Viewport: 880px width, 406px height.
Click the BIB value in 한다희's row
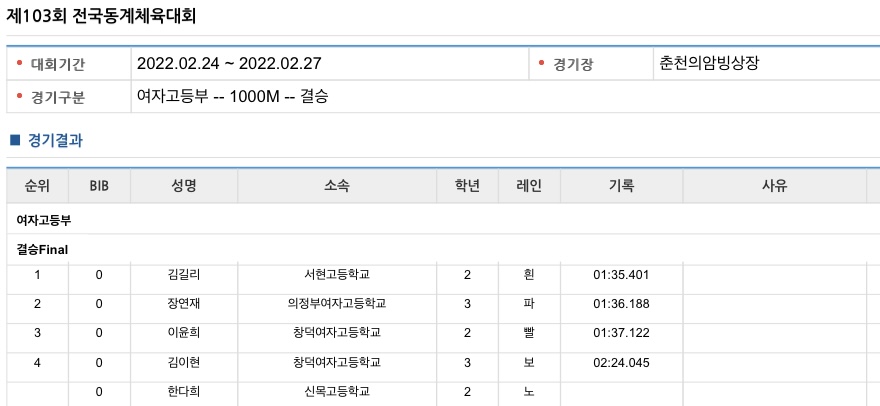pos(99,391)
